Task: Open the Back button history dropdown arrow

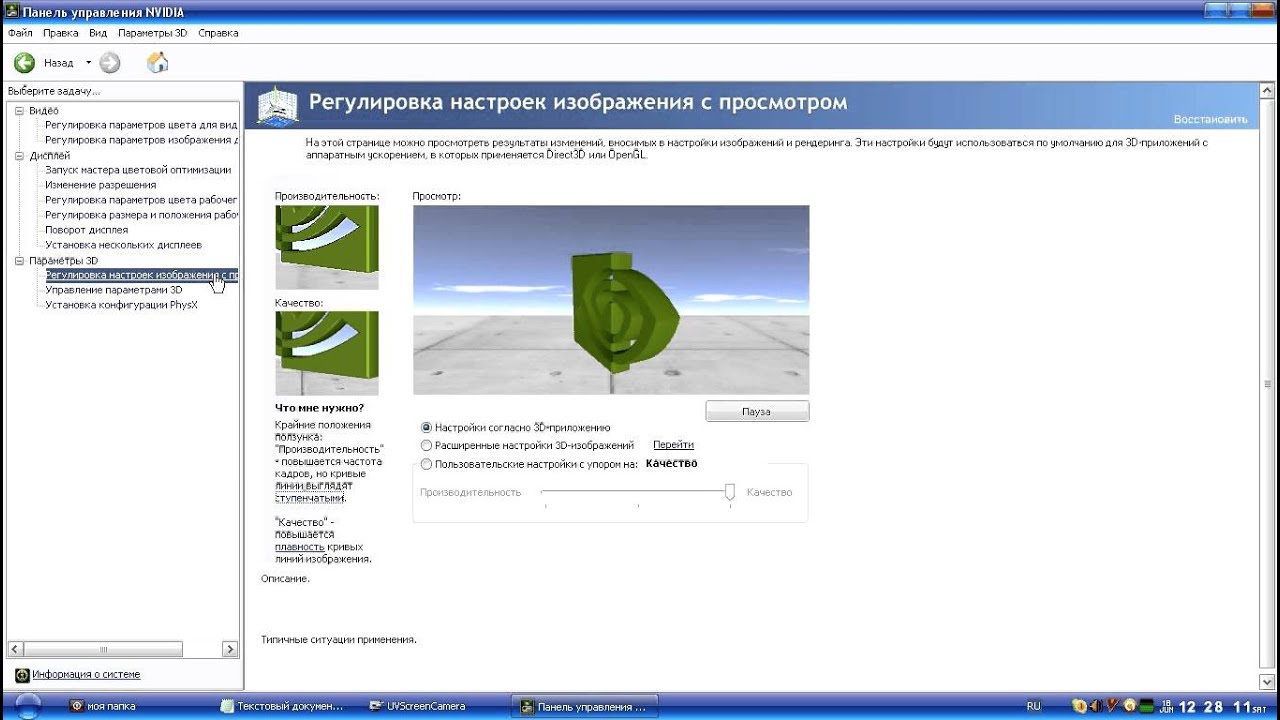Action: [88, 63]
